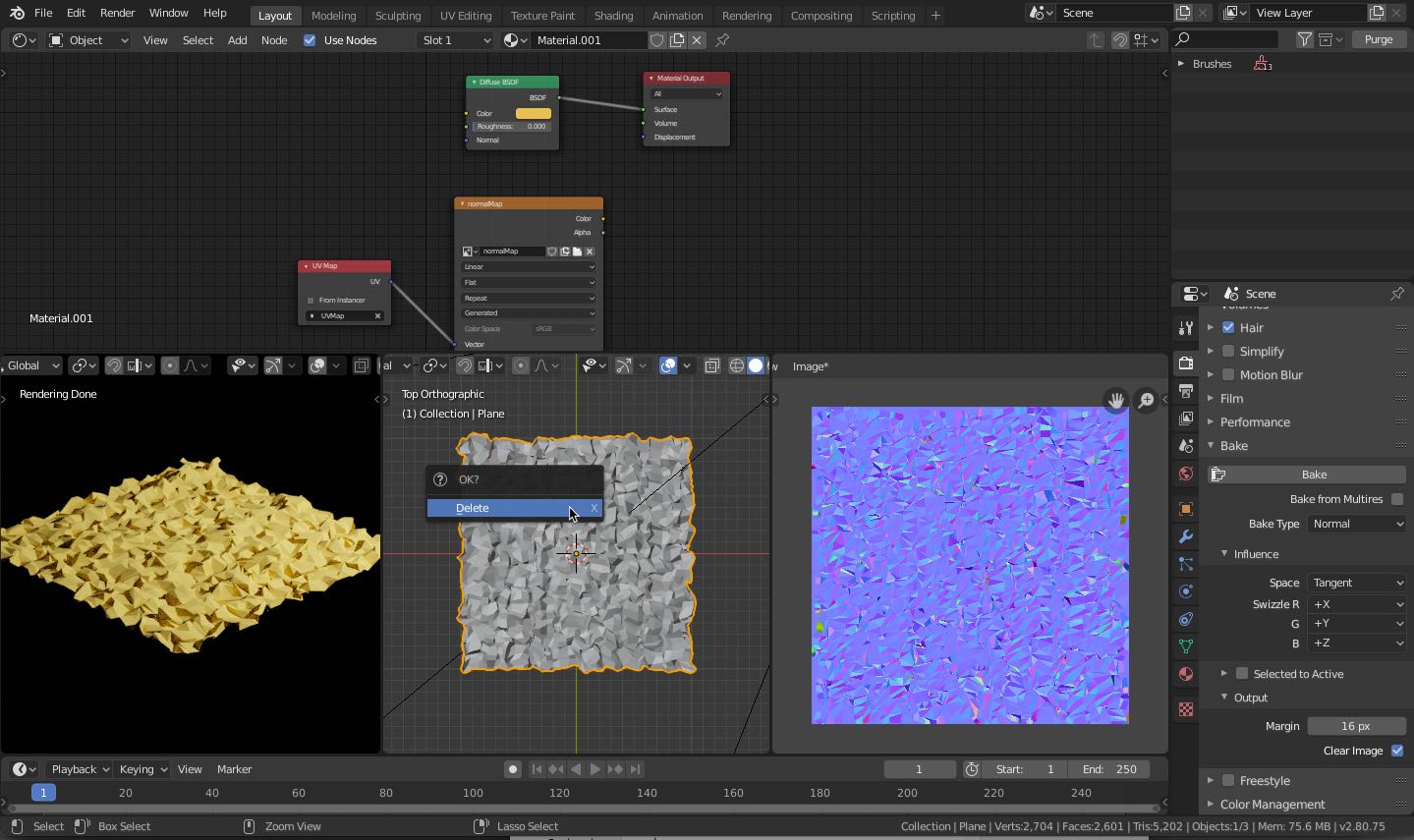1414x840 pixels.
Task: Click the fake user shield icon for Material.001
Action: tap(657, 40)
